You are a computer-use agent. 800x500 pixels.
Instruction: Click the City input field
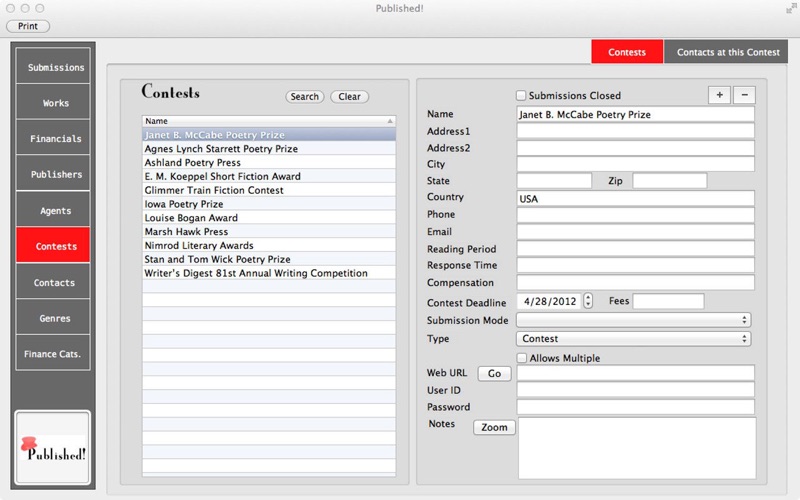coord(635,164)
